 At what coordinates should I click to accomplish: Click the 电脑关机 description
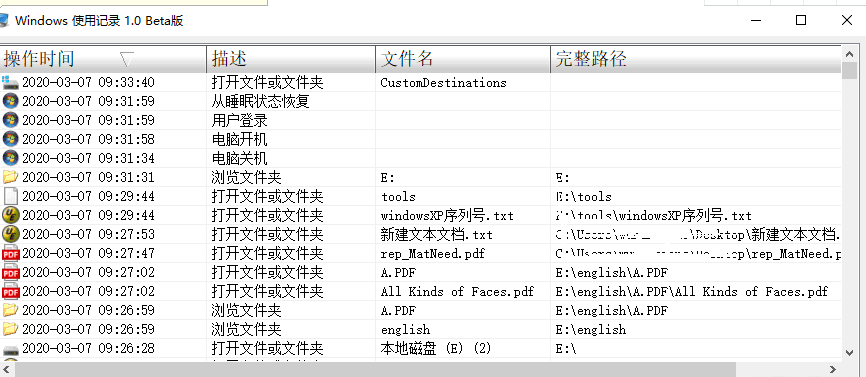pos(240,158)
